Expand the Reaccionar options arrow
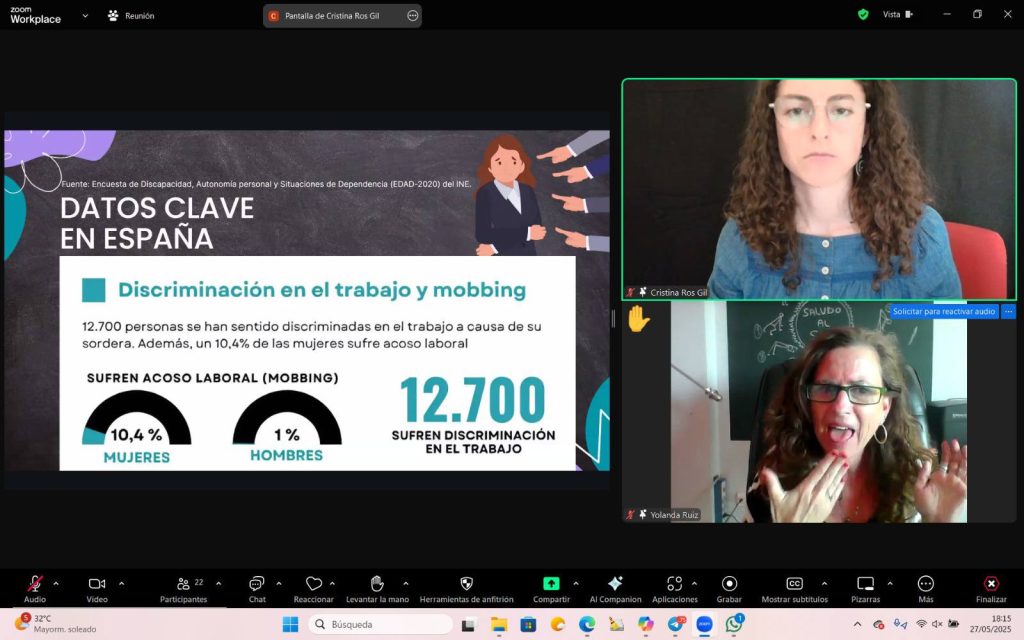Screen dimensions: 1024x640 click(x=332, y=584)
